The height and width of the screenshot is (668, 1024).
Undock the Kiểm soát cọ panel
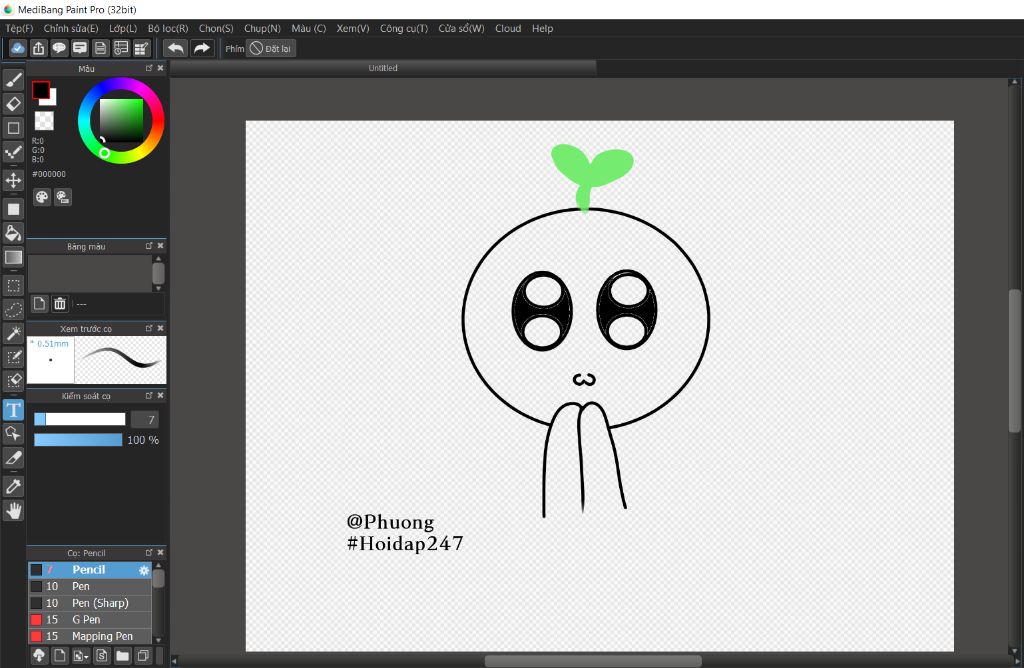[x=149, y=396]
